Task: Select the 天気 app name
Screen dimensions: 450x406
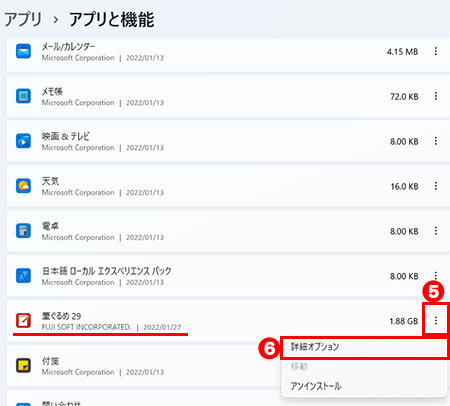Action: [50, 181]
